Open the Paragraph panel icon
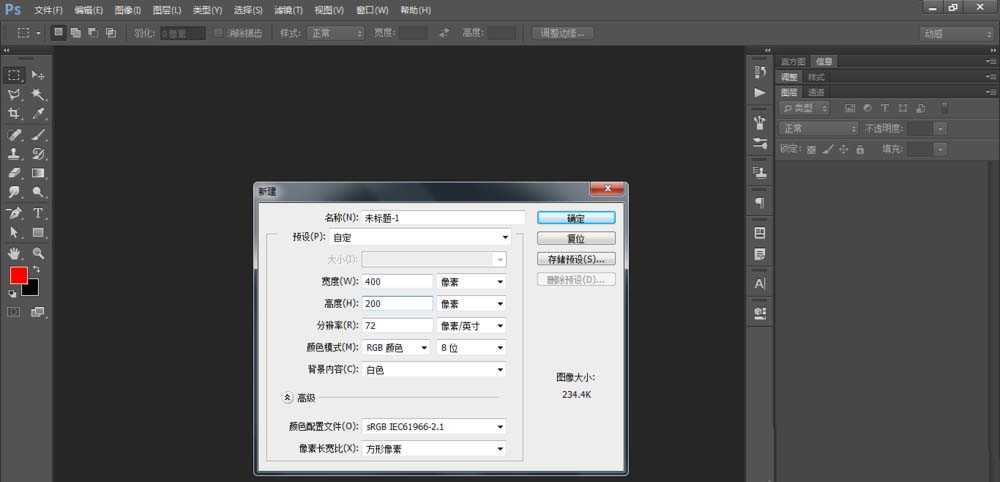The image size is (1000, 482). tap(760, 203)
